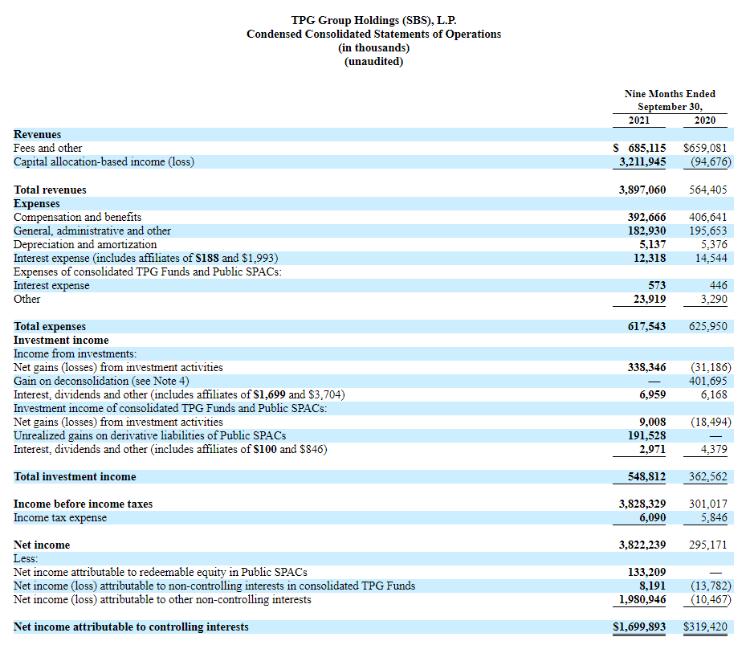
Task: Click the 'Revenues' section label
Action: point(37,134)
